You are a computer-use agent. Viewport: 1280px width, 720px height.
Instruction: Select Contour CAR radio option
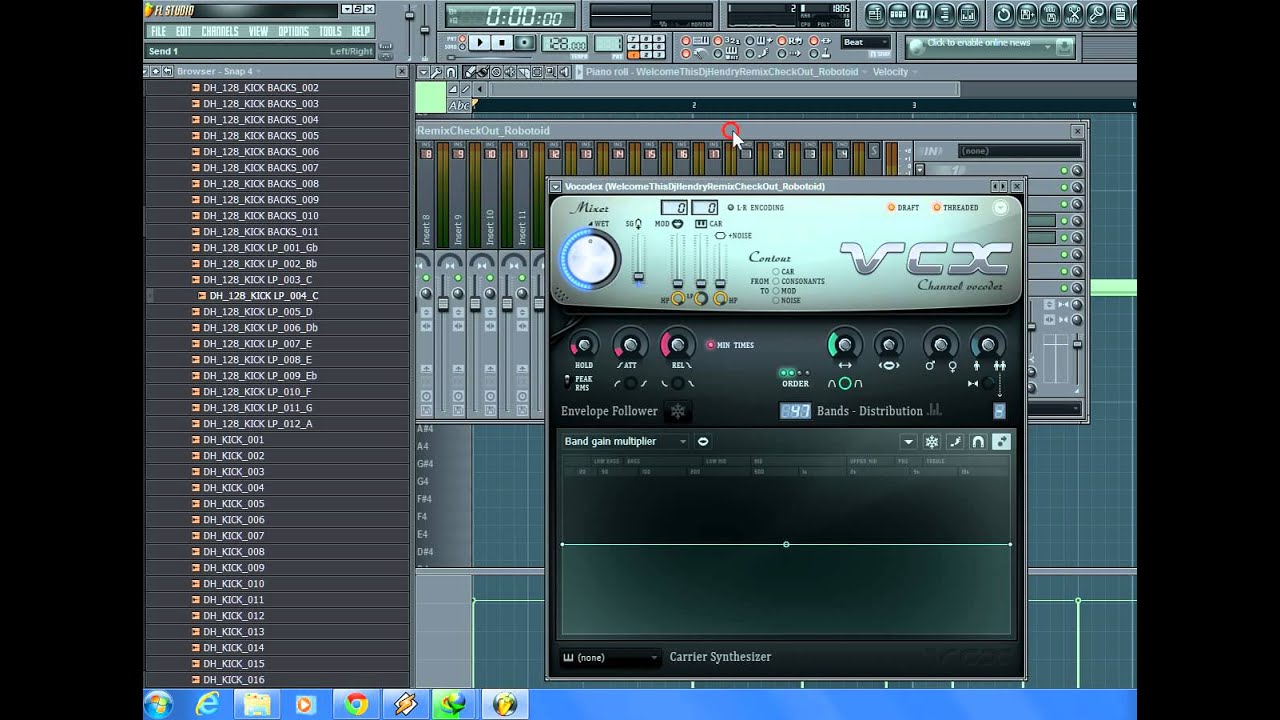(x=776, y=271)
